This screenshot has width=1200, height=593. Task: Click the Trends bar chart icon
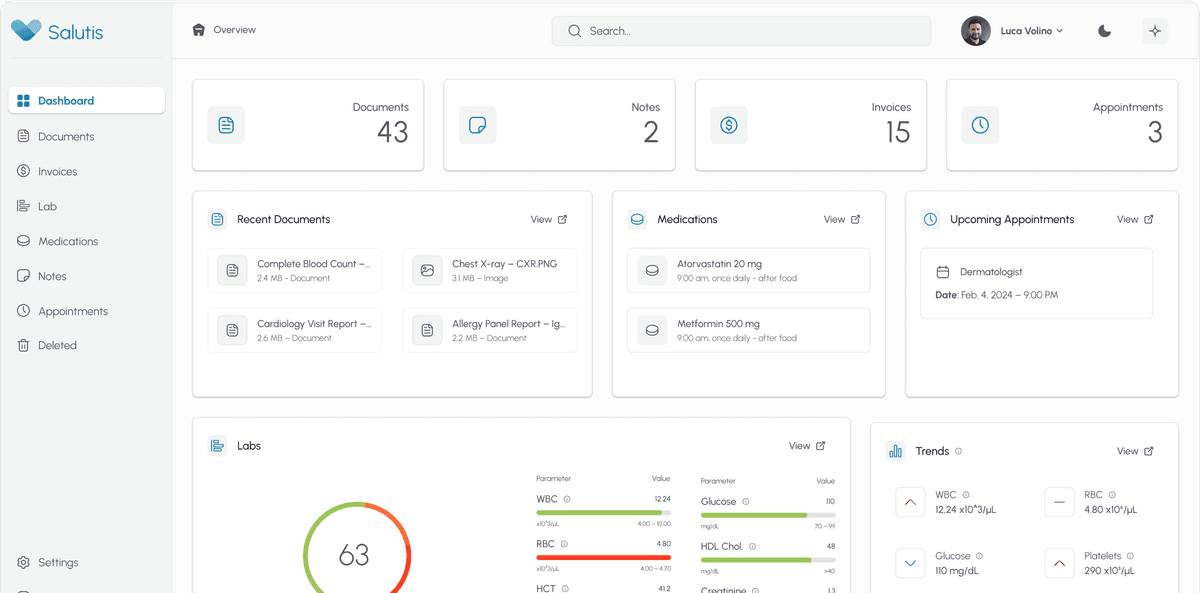tap(895, 451)
